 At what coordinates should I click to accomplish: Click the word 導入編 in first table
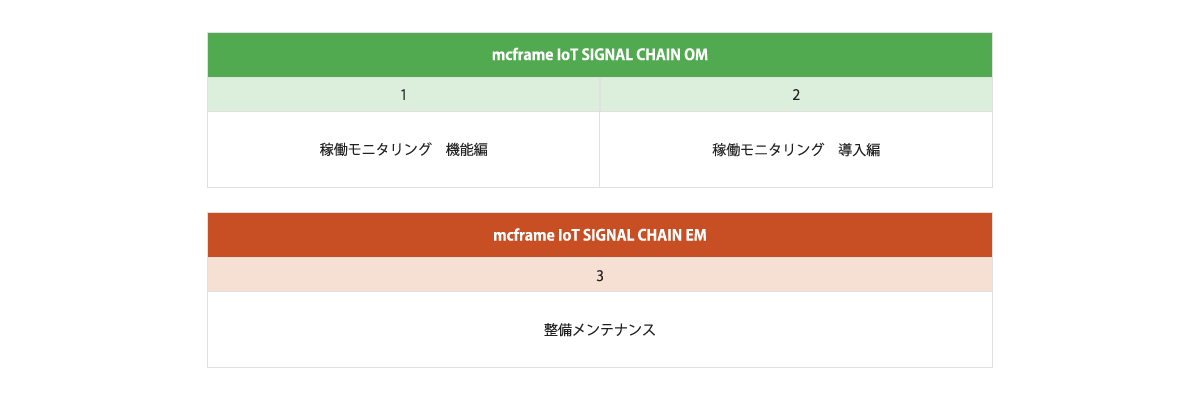[860, 150]
